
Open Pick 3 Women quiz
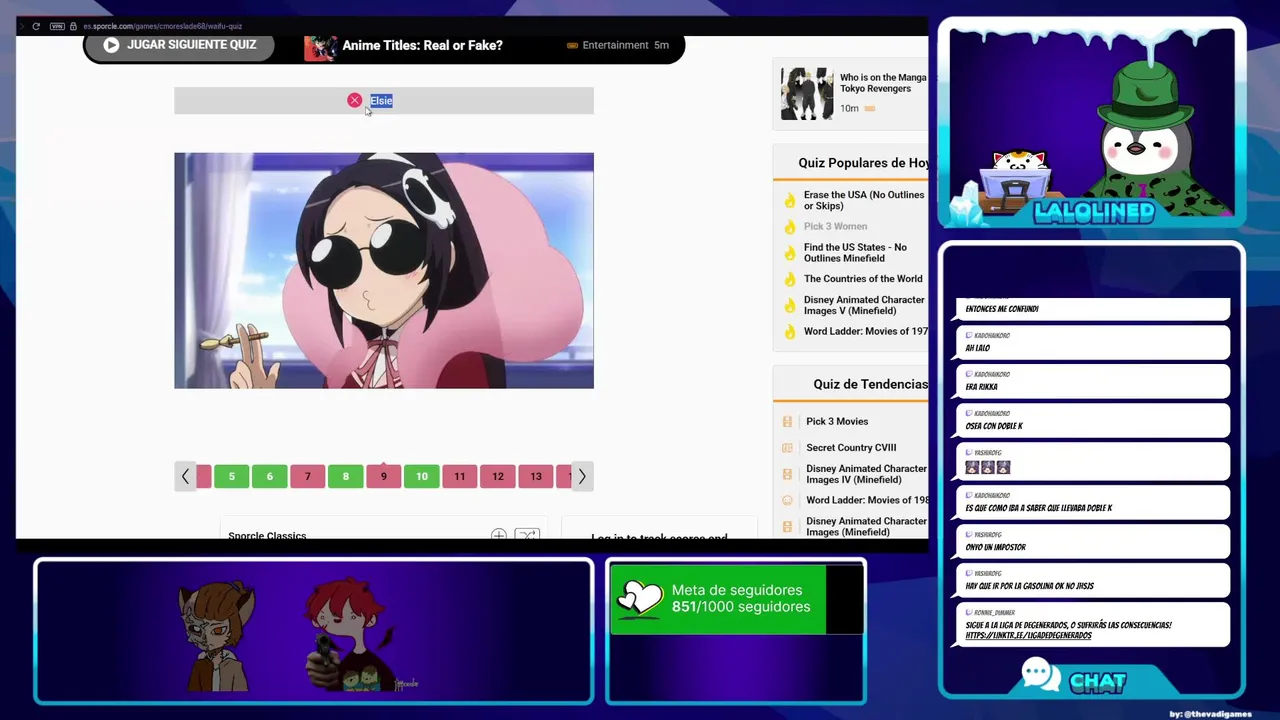(x=835, y=226)
